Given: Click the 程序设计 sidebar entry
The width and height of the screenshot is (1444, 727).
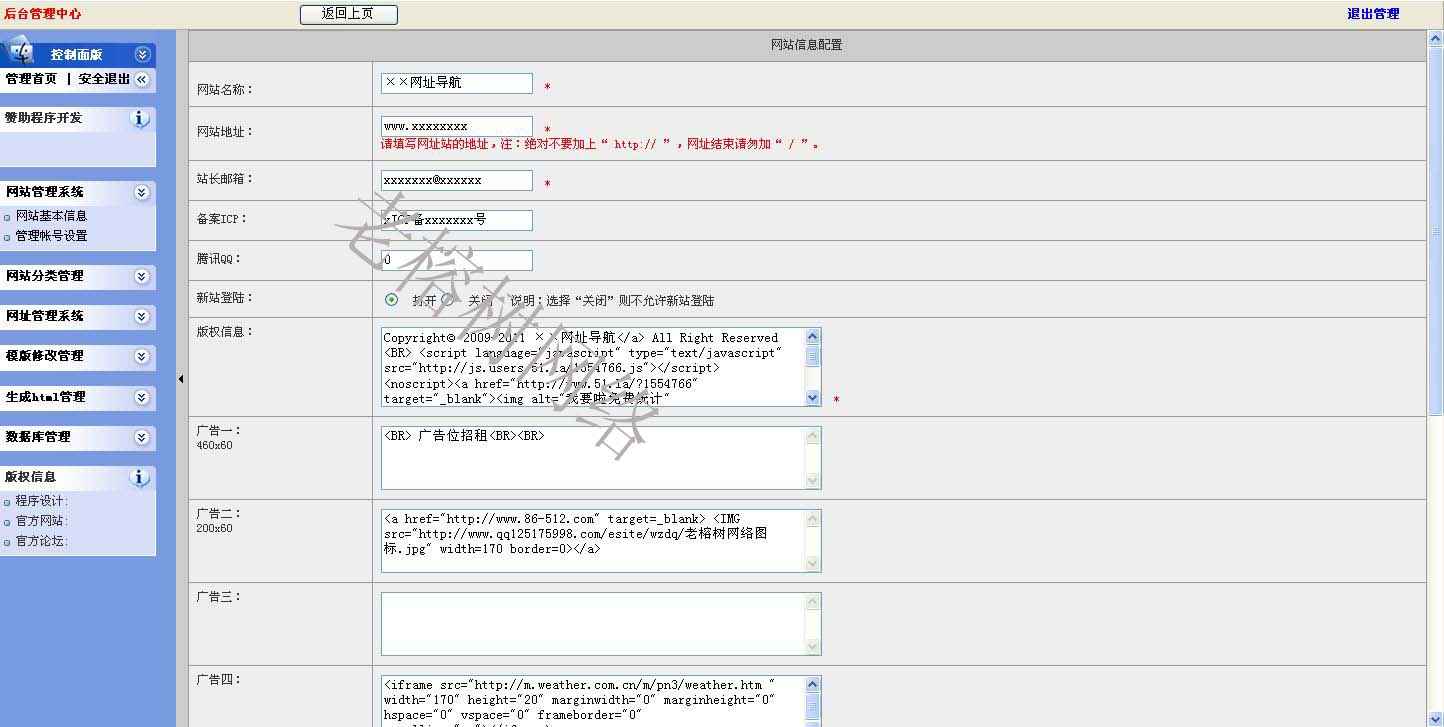Looking at the screenshot, I should coord(41,501).
